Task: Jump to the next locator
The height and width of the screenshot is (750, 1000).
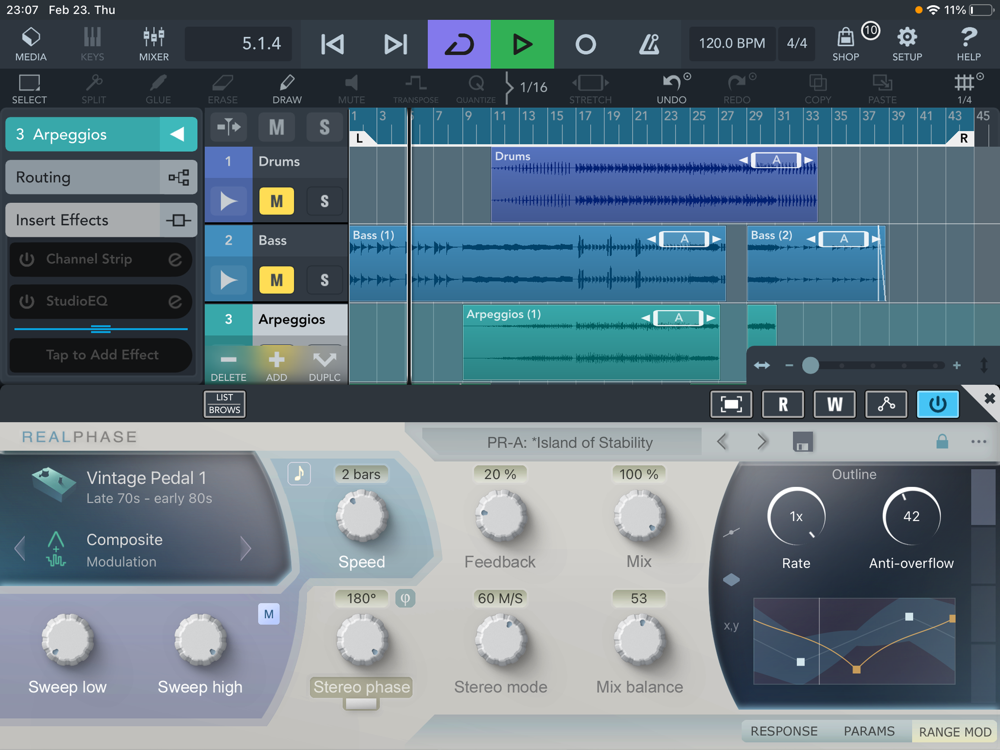Action: [x=395, y=44]
